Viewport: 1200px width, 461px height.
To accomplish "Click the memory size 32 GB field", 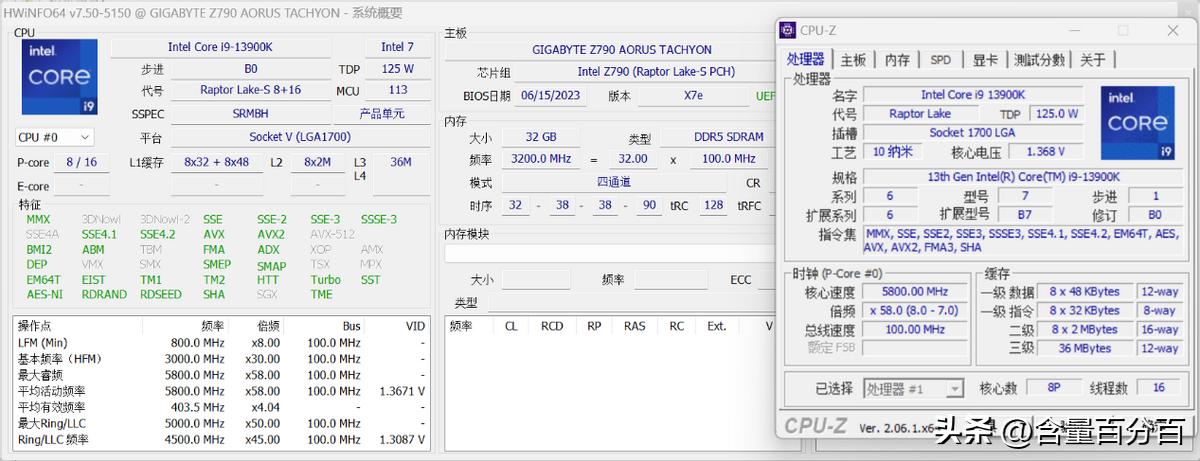I will 541,137.
